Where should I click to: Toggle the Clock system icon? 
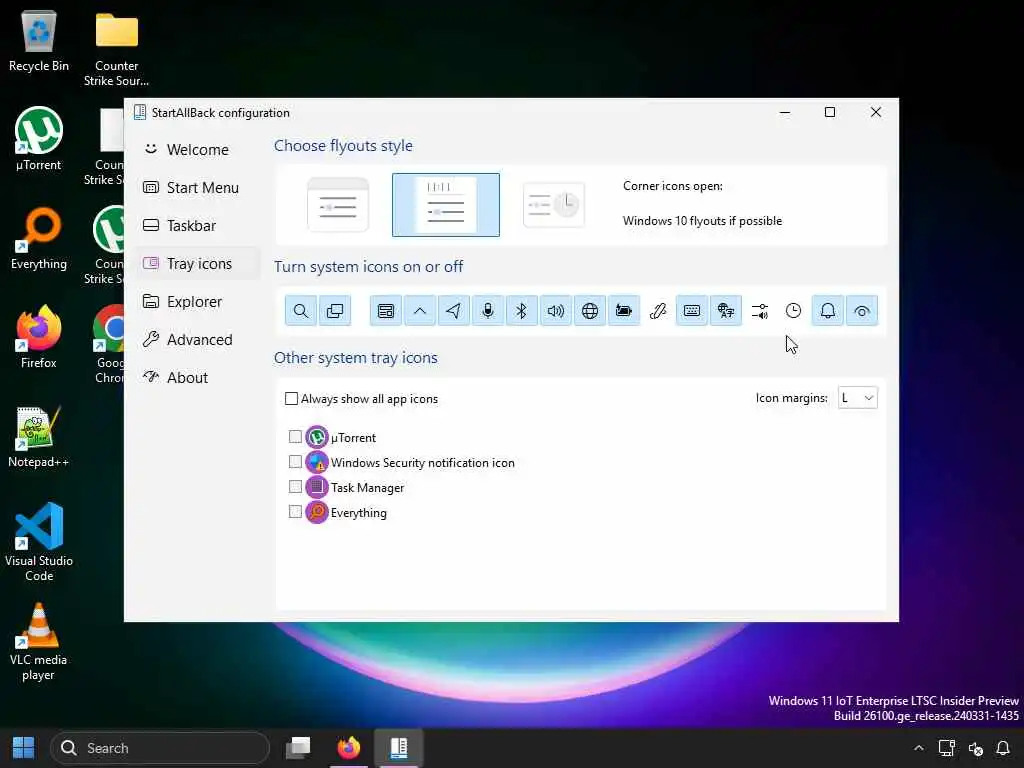(x=793, y=311)
